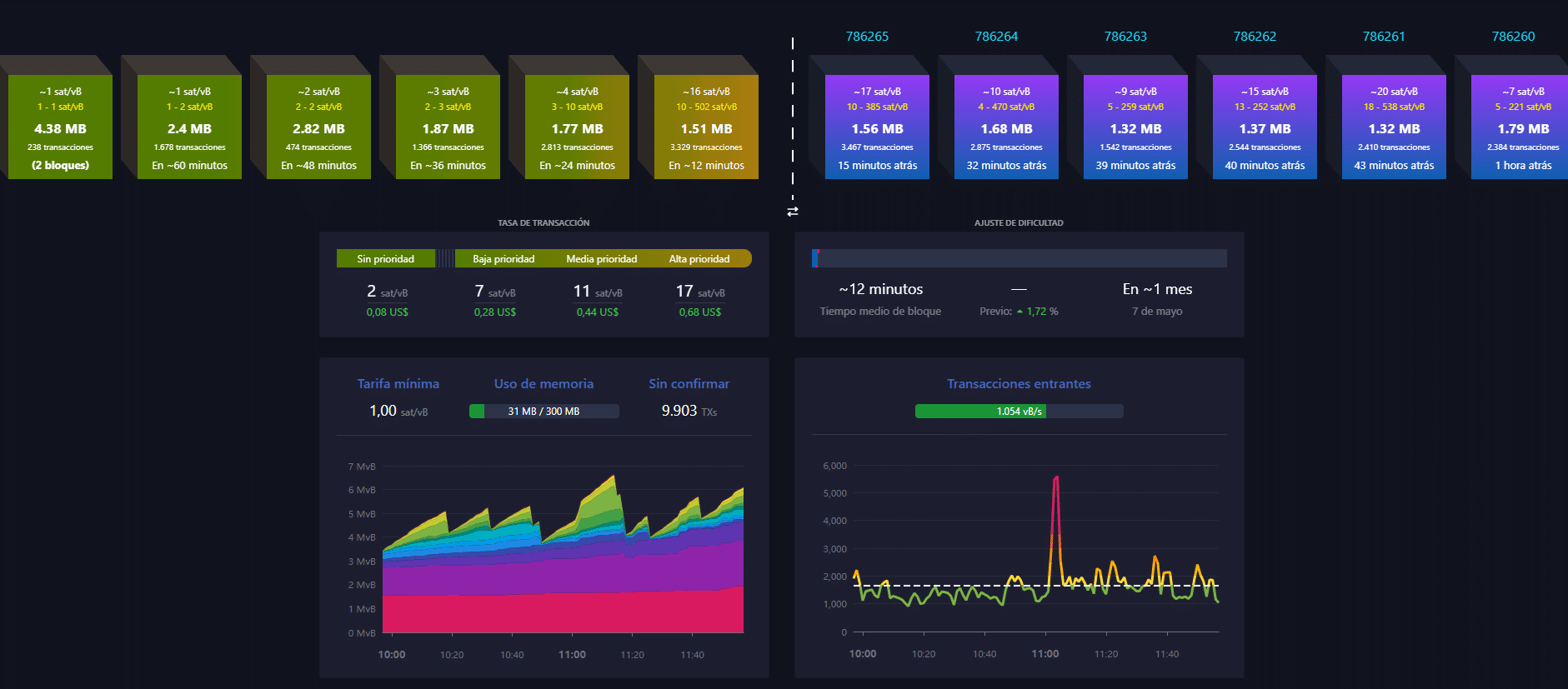Click the difficulty adjustment progress bar
Image resolution: width=1568 pixels, height=689 pixels.
1019,258
